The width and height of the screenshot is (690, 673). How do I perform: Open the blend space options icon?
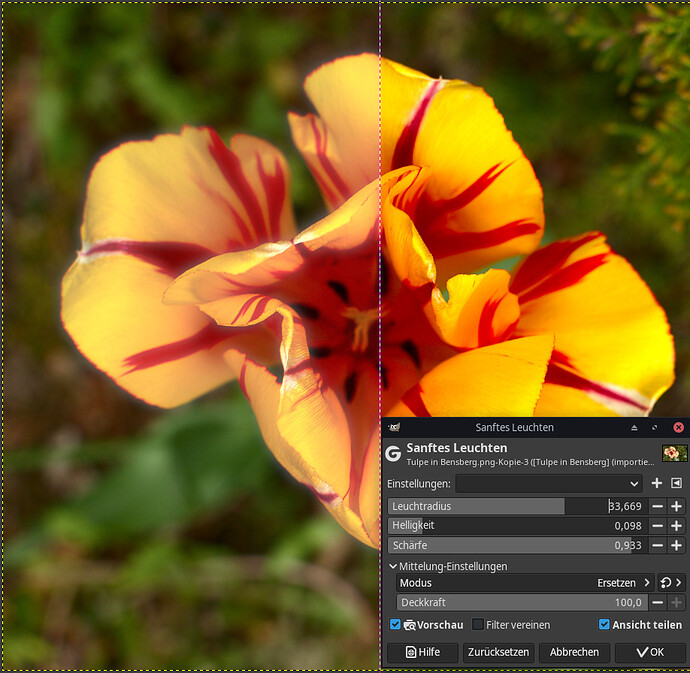[669, 583]
